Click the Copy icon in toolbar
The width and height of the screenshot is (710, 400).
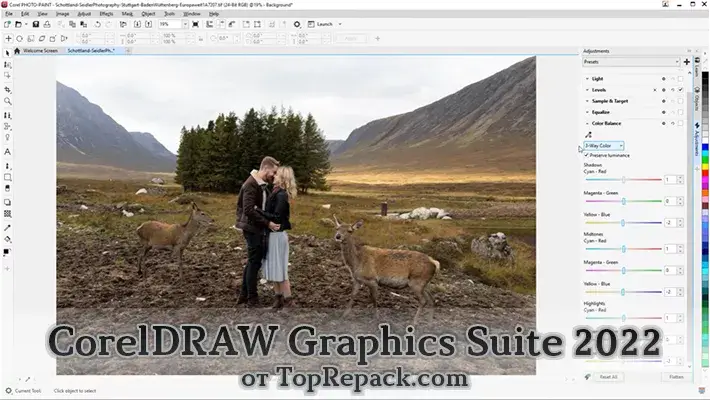[72, 24]
